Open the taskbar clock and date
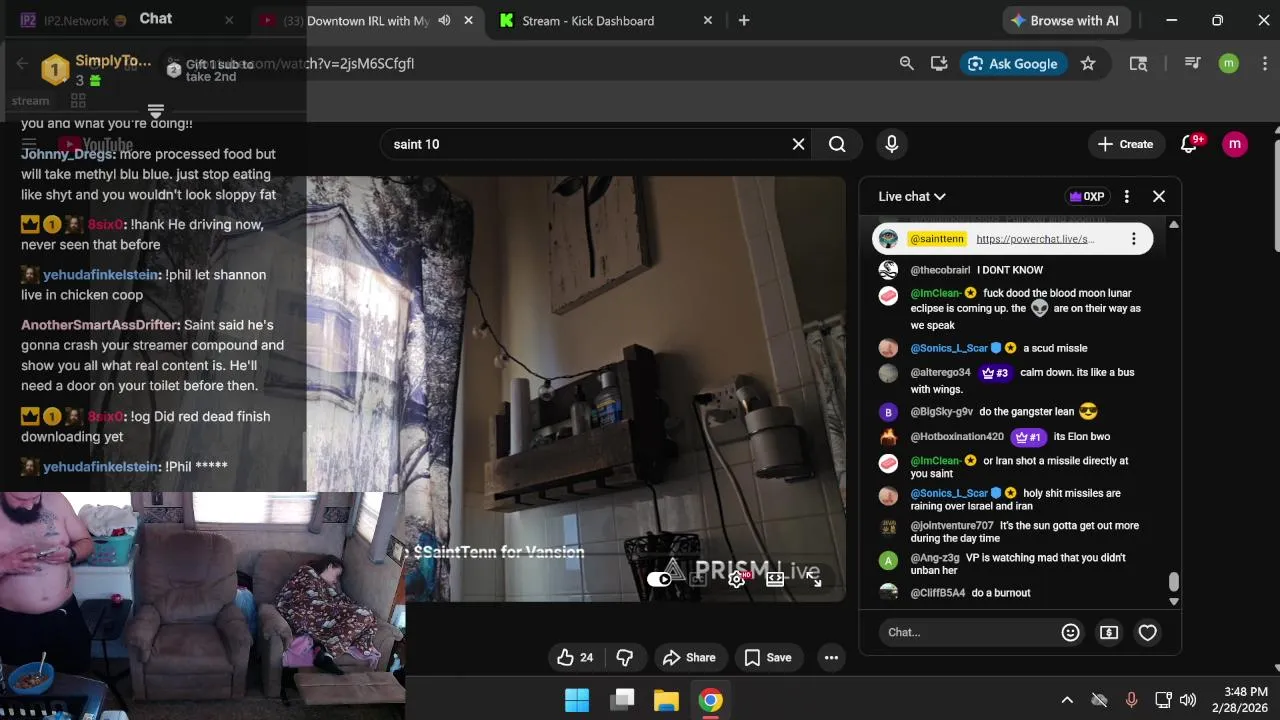The width and height of the screenshot is (1280, 720). coord(1239,699)
